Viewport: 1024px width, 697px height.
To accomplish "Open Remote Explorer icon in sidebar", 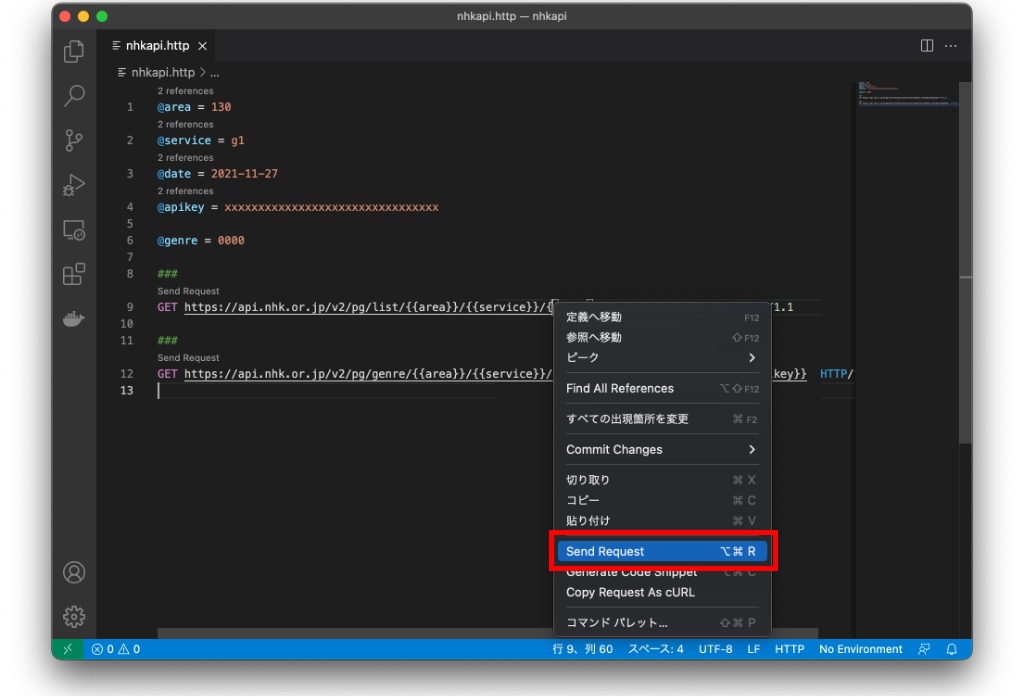I will [x=74, y=230].
